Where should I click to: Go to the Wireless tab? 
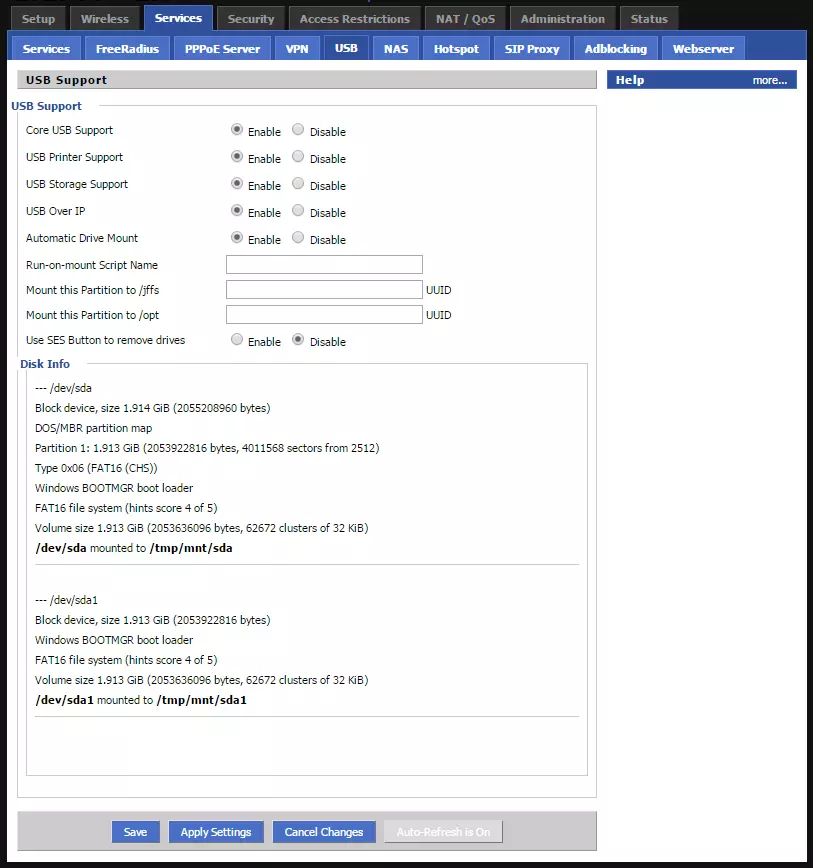(104, 17)
